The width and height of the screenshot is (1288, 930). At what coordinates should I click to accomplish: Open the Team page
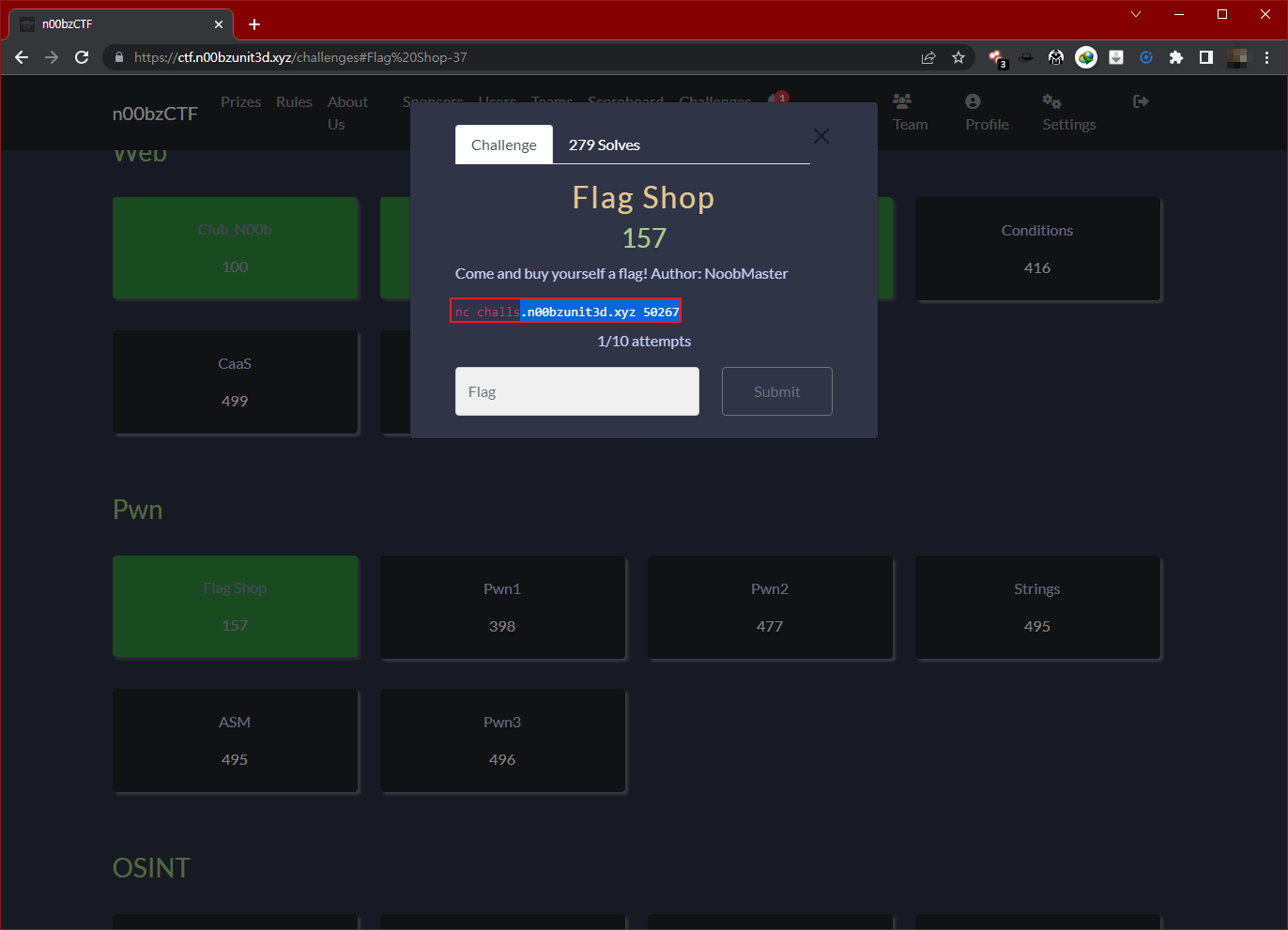click(x=910, y=113)
